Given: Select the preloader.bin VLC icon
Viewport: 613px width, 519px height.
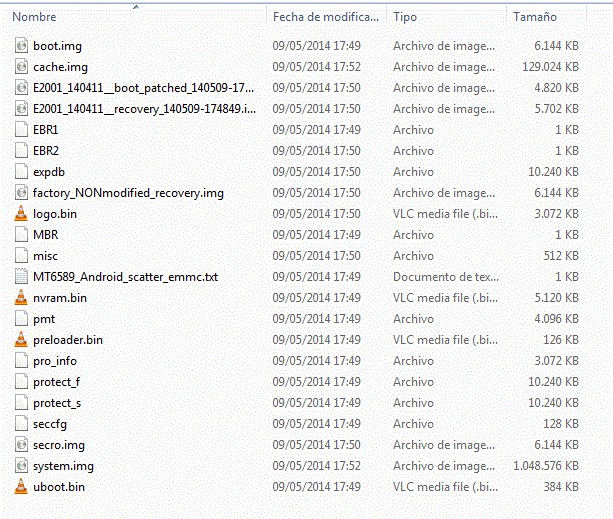Looking at the screenshot, I should 23,340.
